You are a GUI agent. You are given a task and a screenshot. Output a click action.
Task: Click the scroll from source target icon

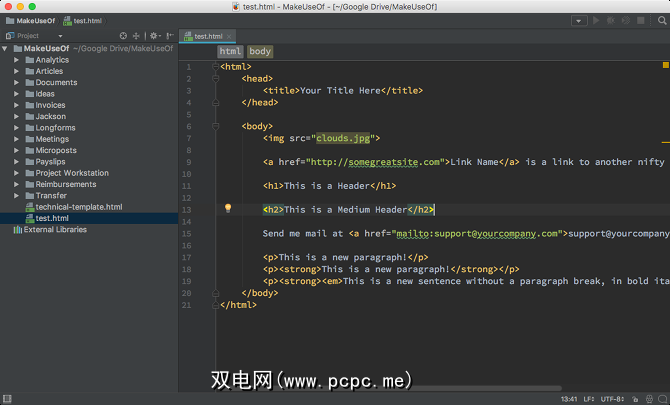coord(124,35)
